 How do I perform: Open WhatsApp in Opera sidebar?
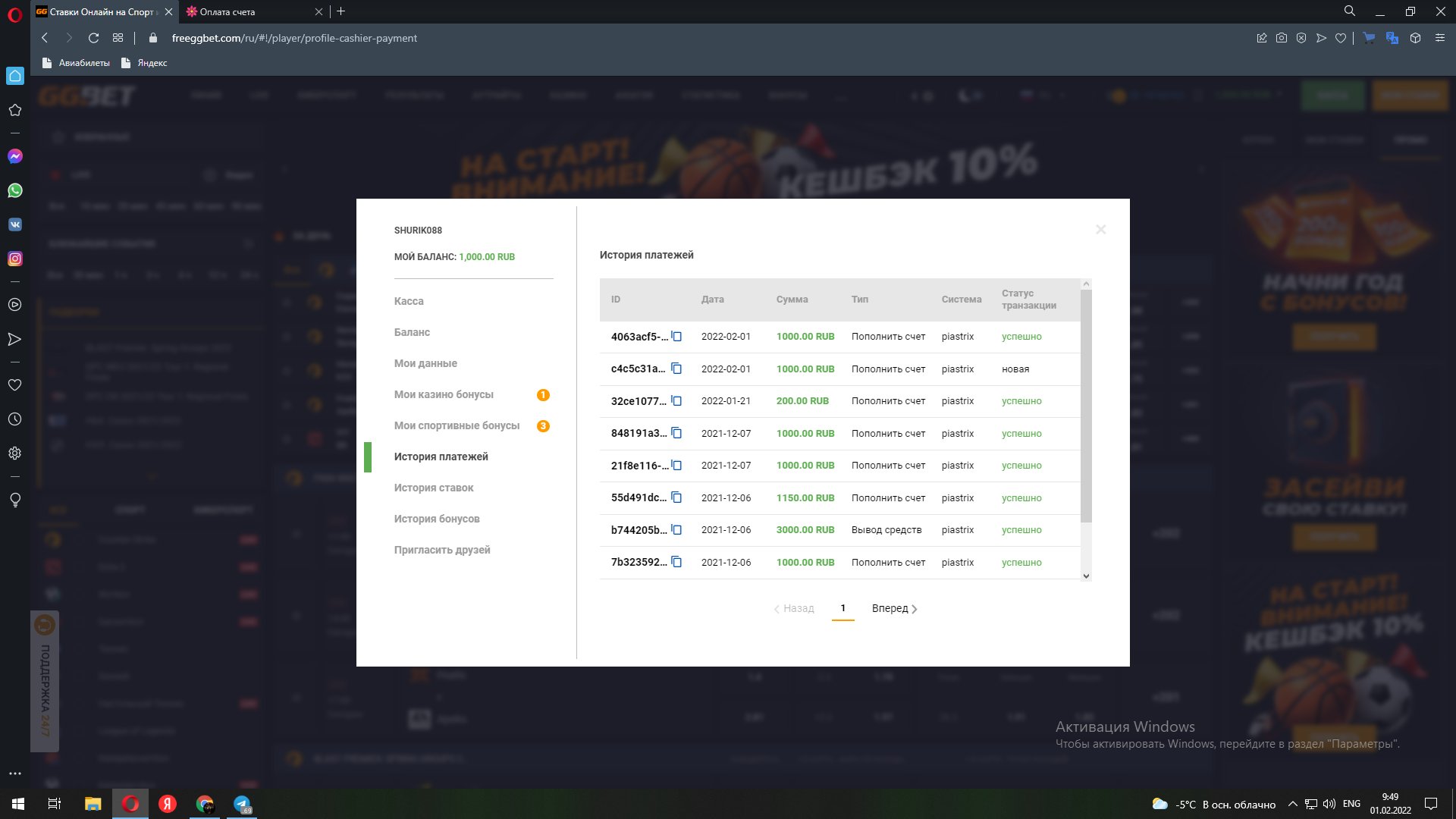[14, 190]
